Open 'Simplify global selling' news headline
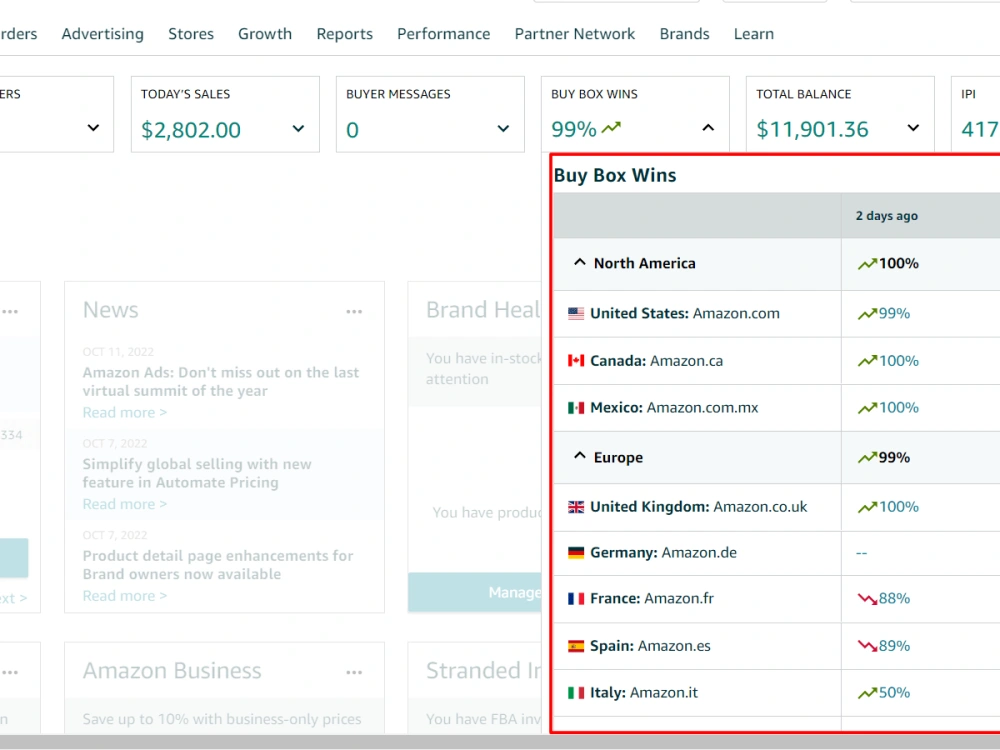The width and height of the screenshot is (1000, 750). (197, 473)
